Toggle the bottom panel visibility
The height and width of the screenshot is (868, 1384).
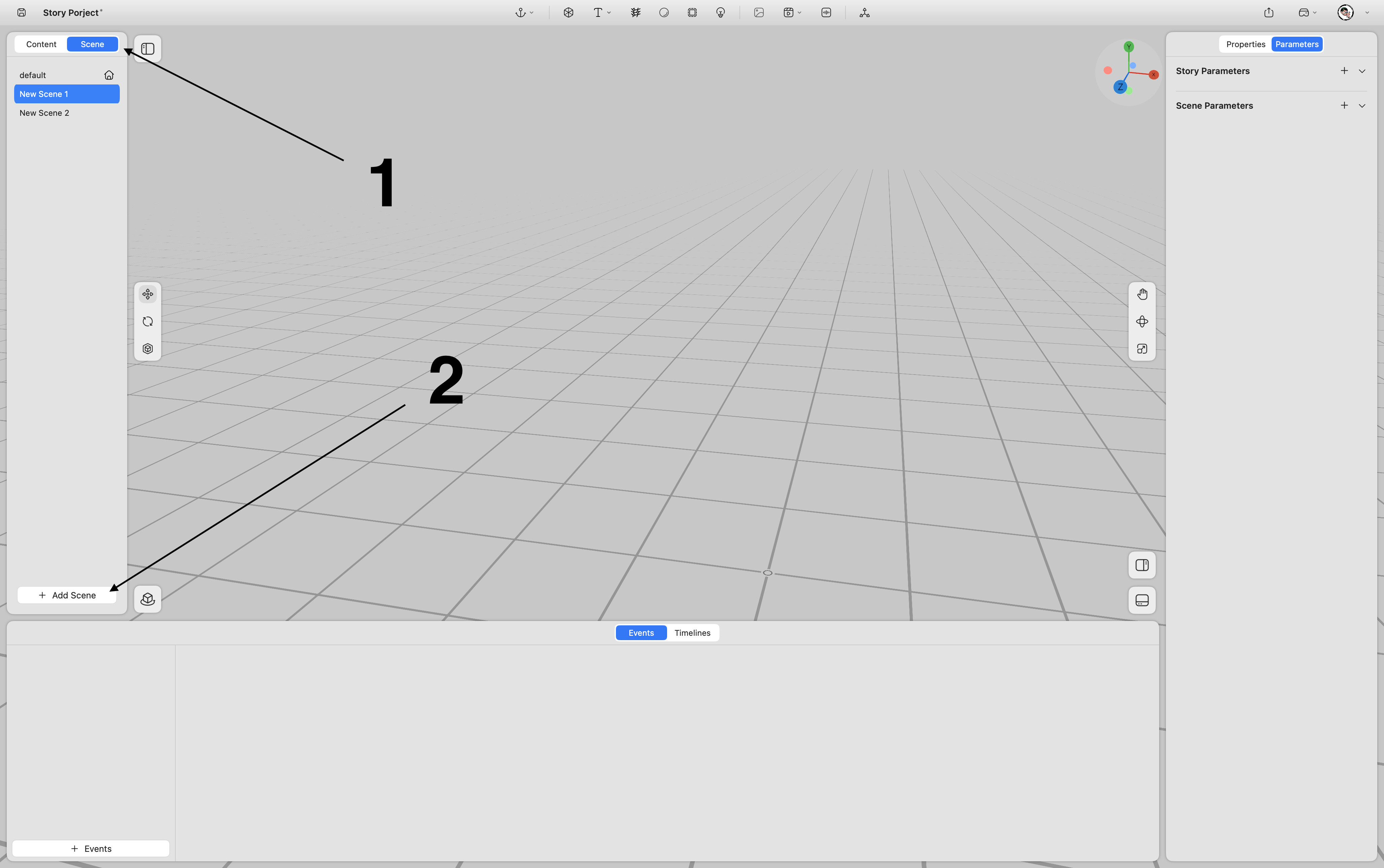[x=1142, y=600]
